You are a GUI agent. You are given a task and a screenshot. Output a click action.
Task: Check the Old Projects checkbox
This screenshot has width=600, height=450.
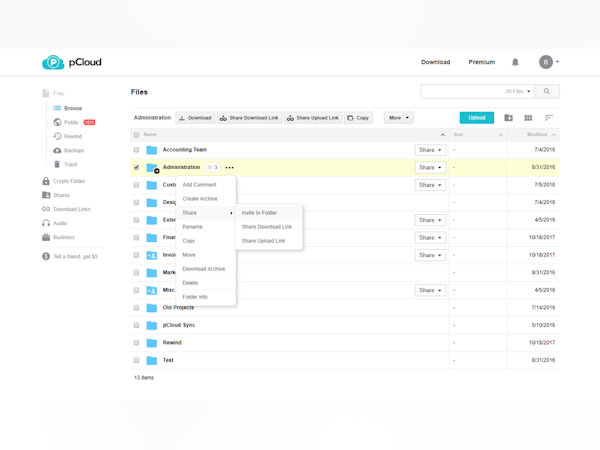(x=136, y=308)
